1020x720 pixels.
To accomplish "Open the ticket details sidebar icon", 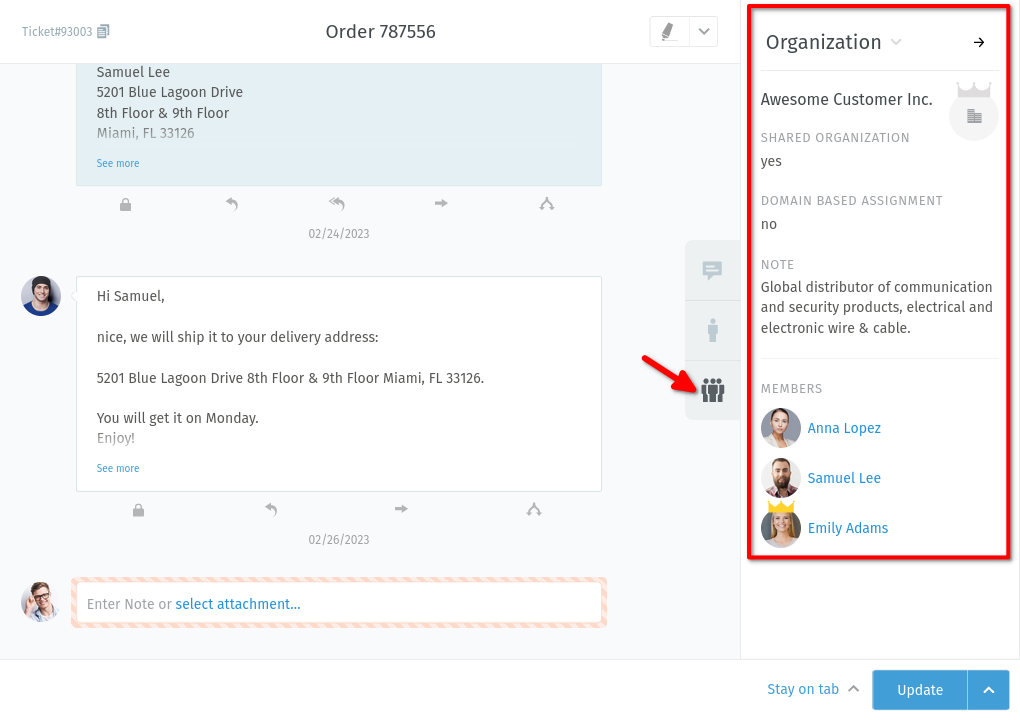I will (712, 269).
